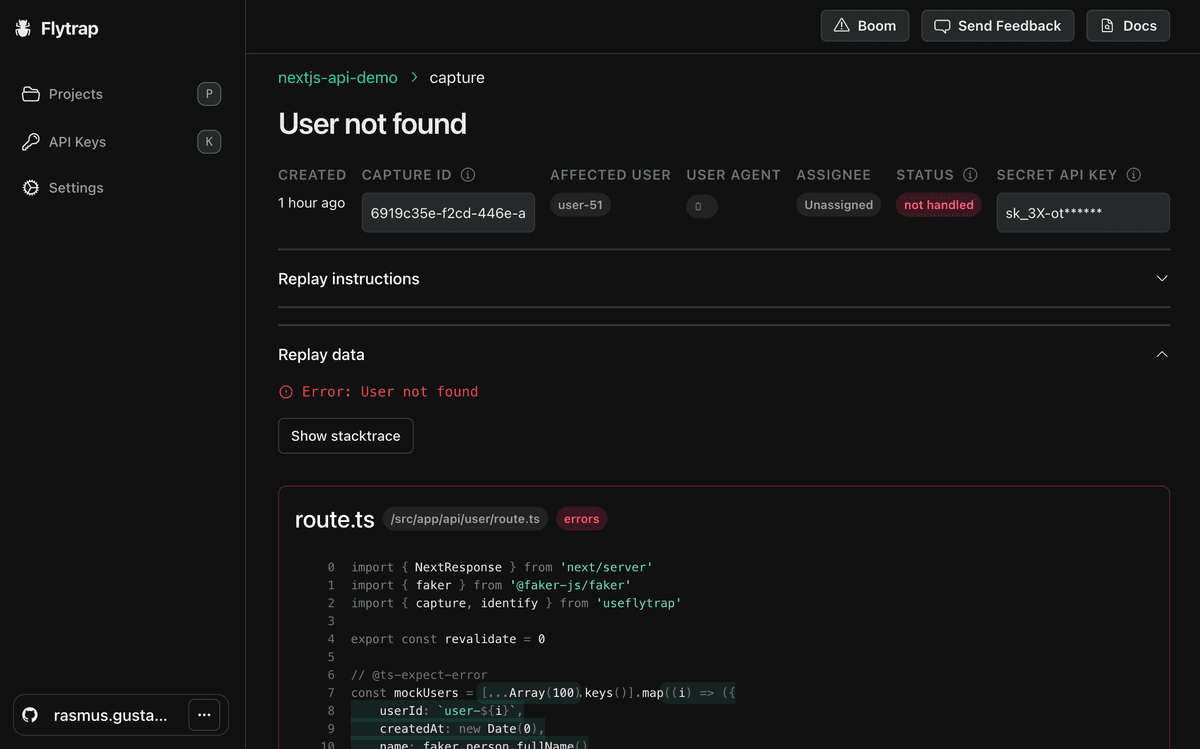The height and width of the screenshot is (749, 1200).
Task: Go to API Keys in sidebar
Action: click(77, 142)
